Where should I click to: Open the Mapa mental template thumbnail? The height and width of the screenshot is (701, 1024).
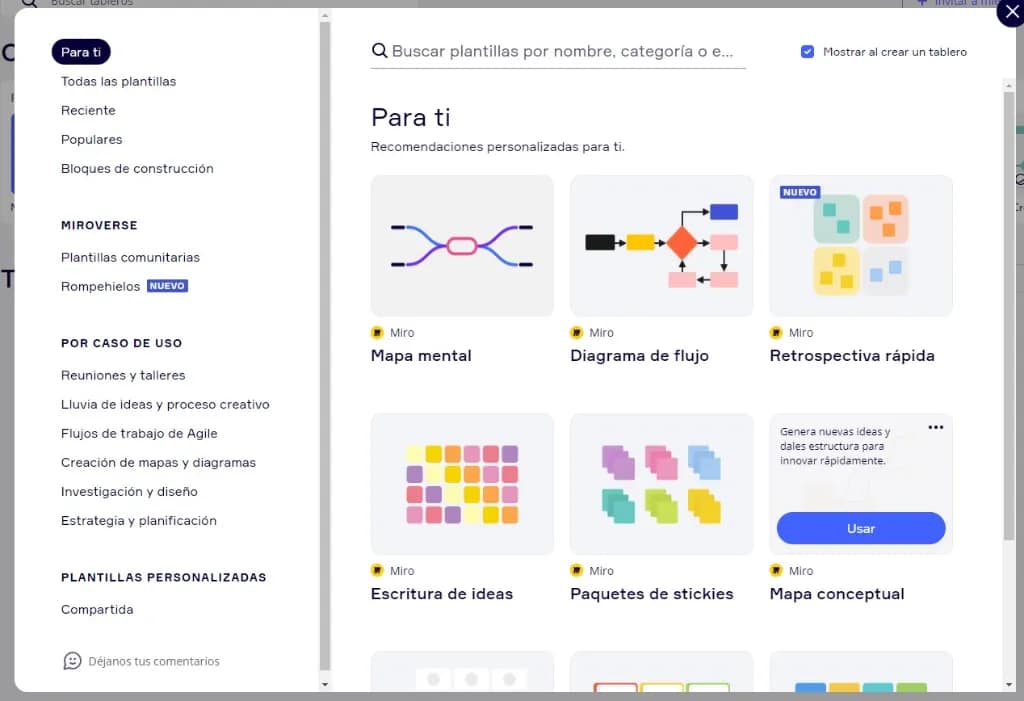coord(462,246)
